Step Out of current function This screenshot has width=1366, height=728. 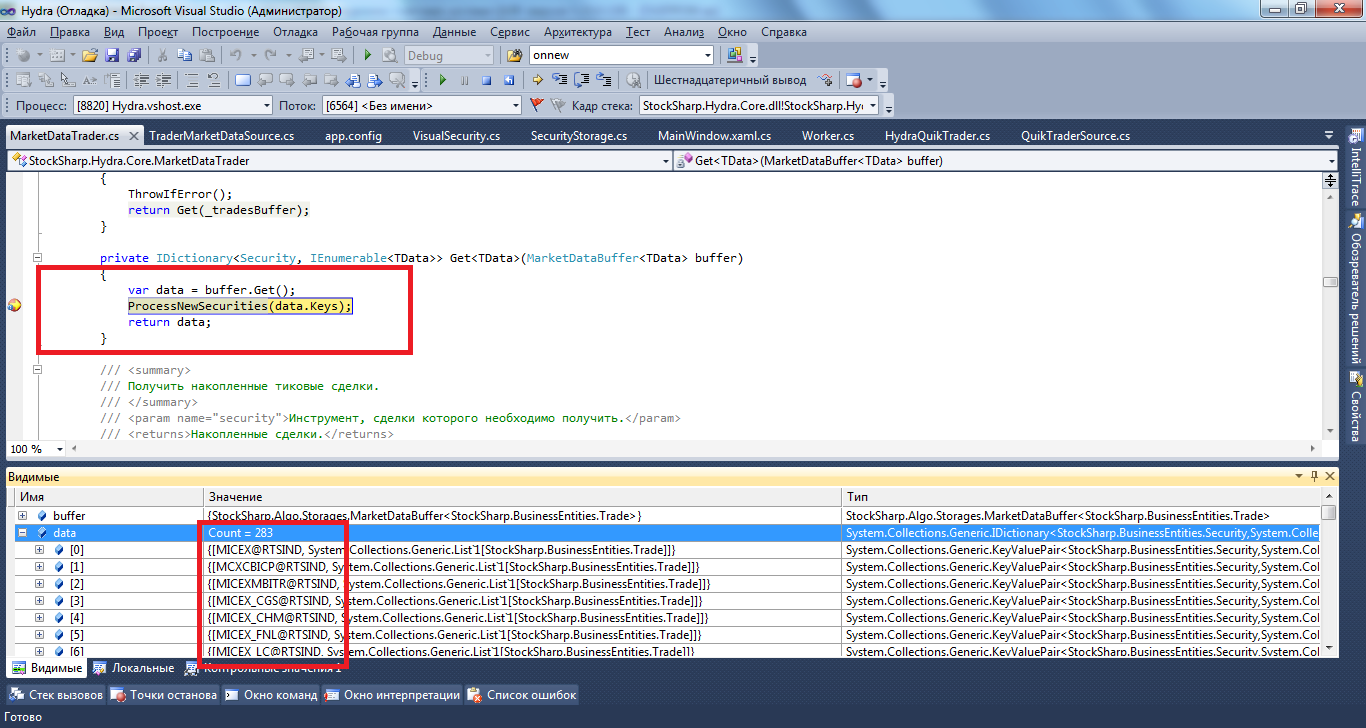point(604,80)
